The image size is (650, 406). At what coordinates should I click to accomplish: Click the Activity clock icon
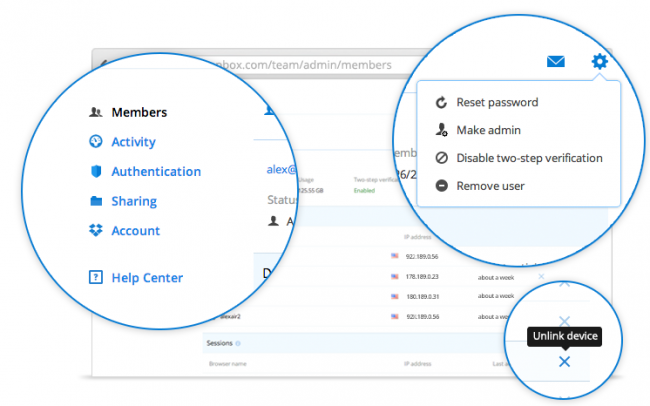[96, 141]
